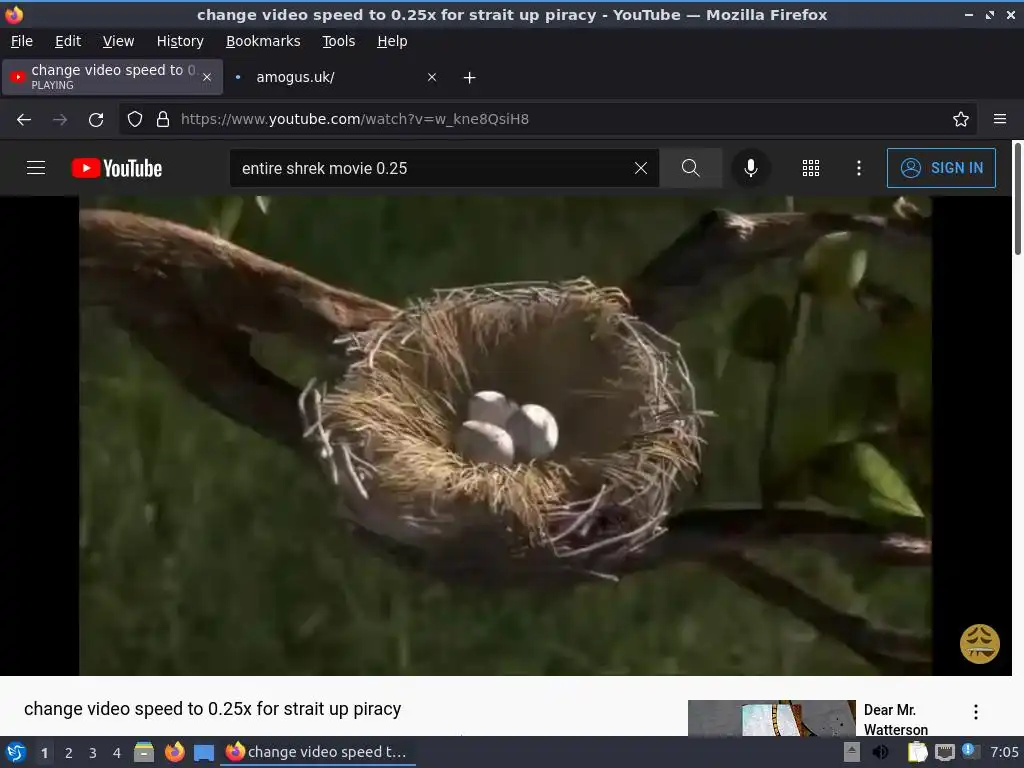This screenshot has width=1024, height=768.
Task: Click the emoji face video overlay
Action: point(979,644)
